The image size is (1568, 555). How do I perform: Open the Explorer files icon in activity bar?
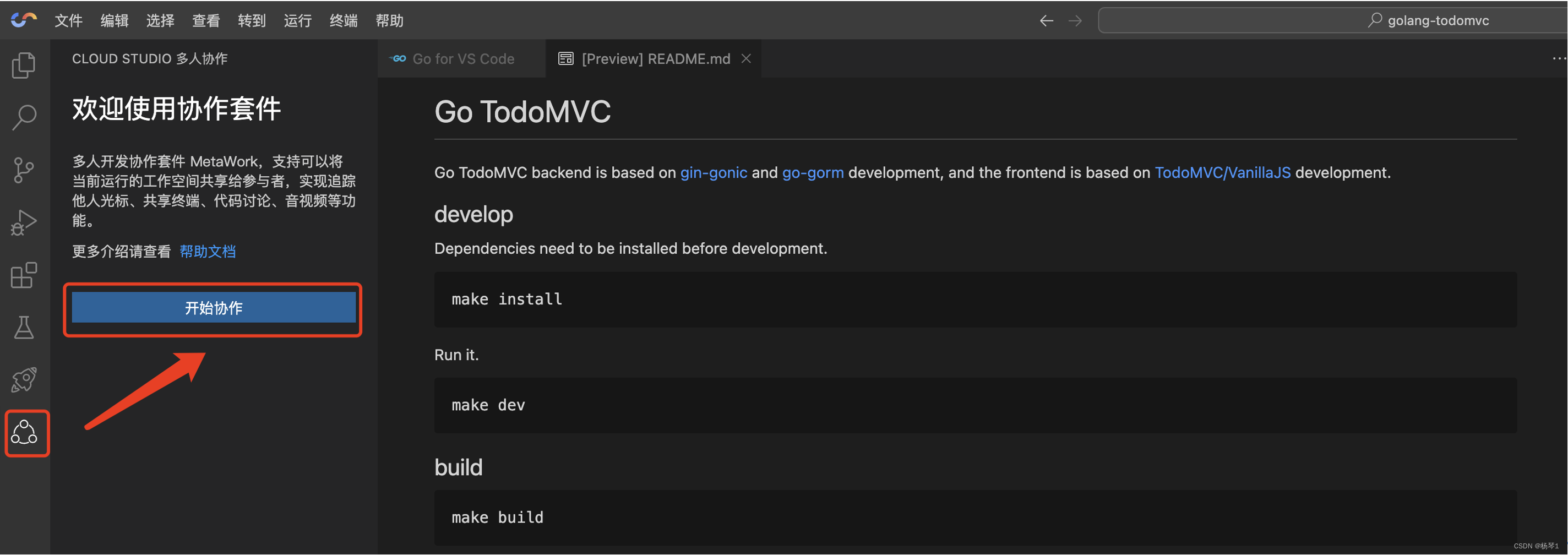point(24,65)
